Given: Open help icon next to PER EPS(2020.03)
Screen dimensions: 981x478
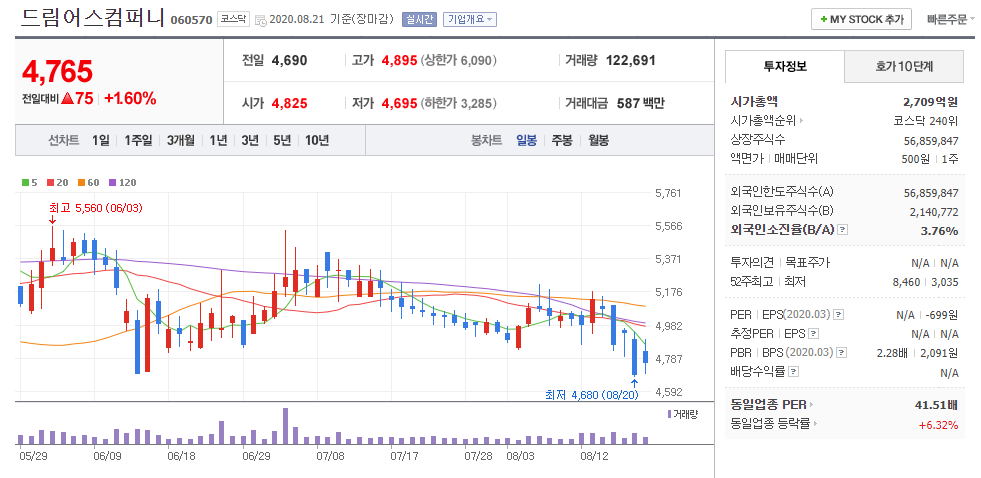Looking at the screenshot, I should [x=839, y=315].
